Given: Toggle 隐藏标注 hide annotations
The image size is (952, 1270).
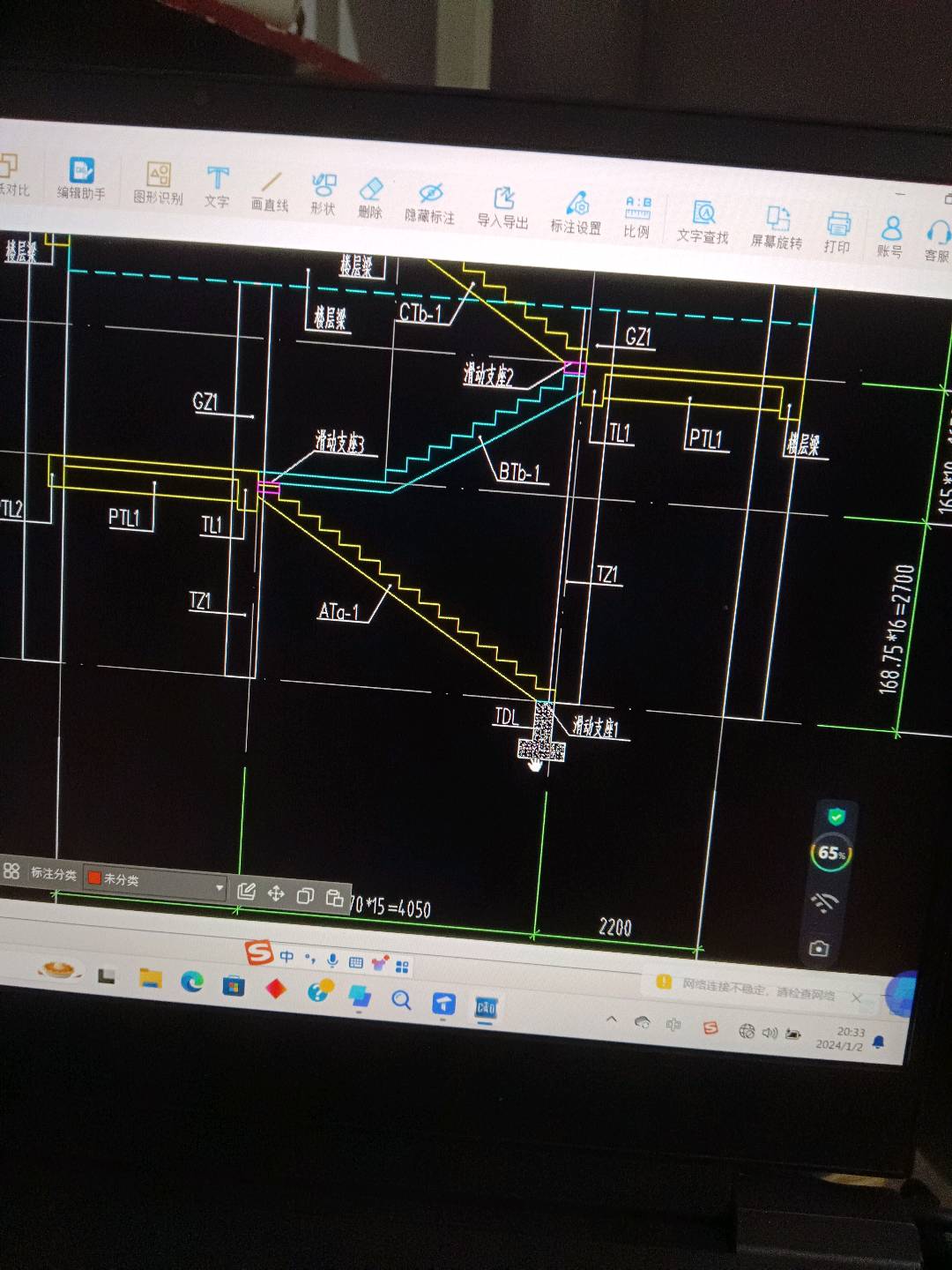Looking at the screenshot, I should pos(430,202).
